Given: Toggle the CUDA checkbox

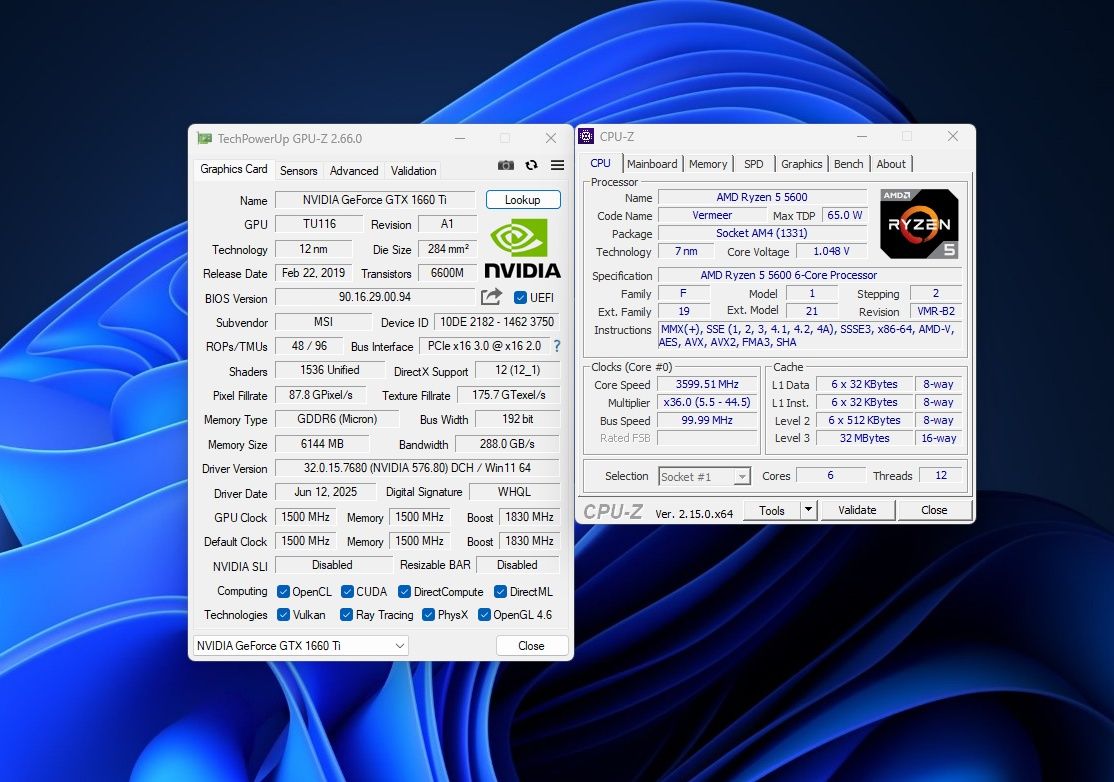Looking at the screenshot, I should [x=347, y=592].
